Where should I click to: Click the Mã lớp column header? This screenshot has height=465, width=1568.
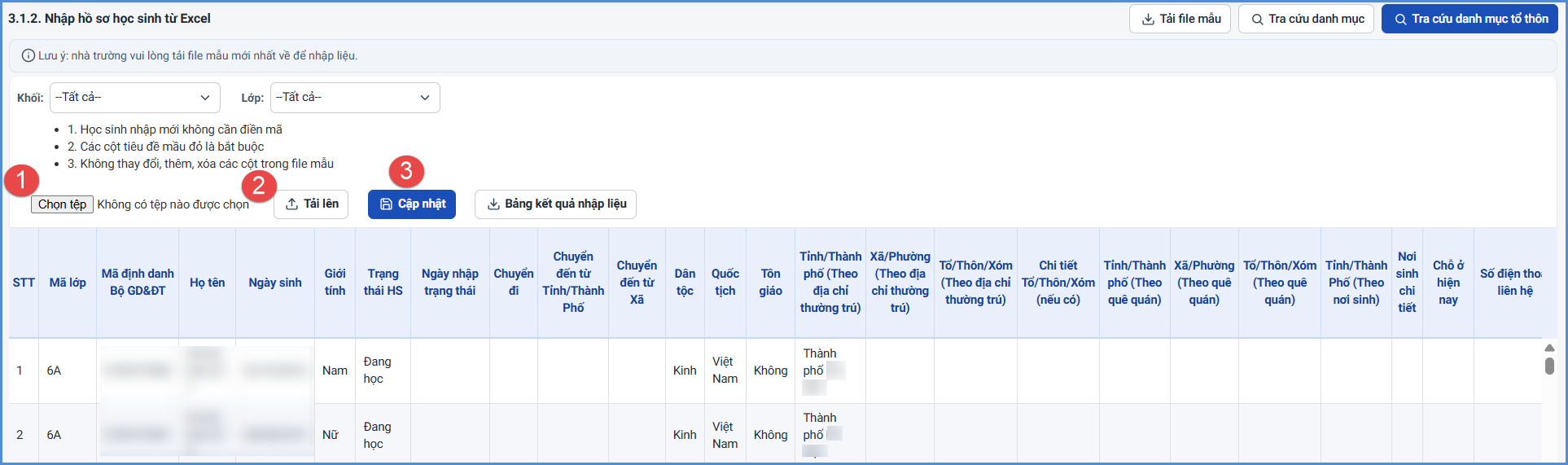click(x=68, y=283)
